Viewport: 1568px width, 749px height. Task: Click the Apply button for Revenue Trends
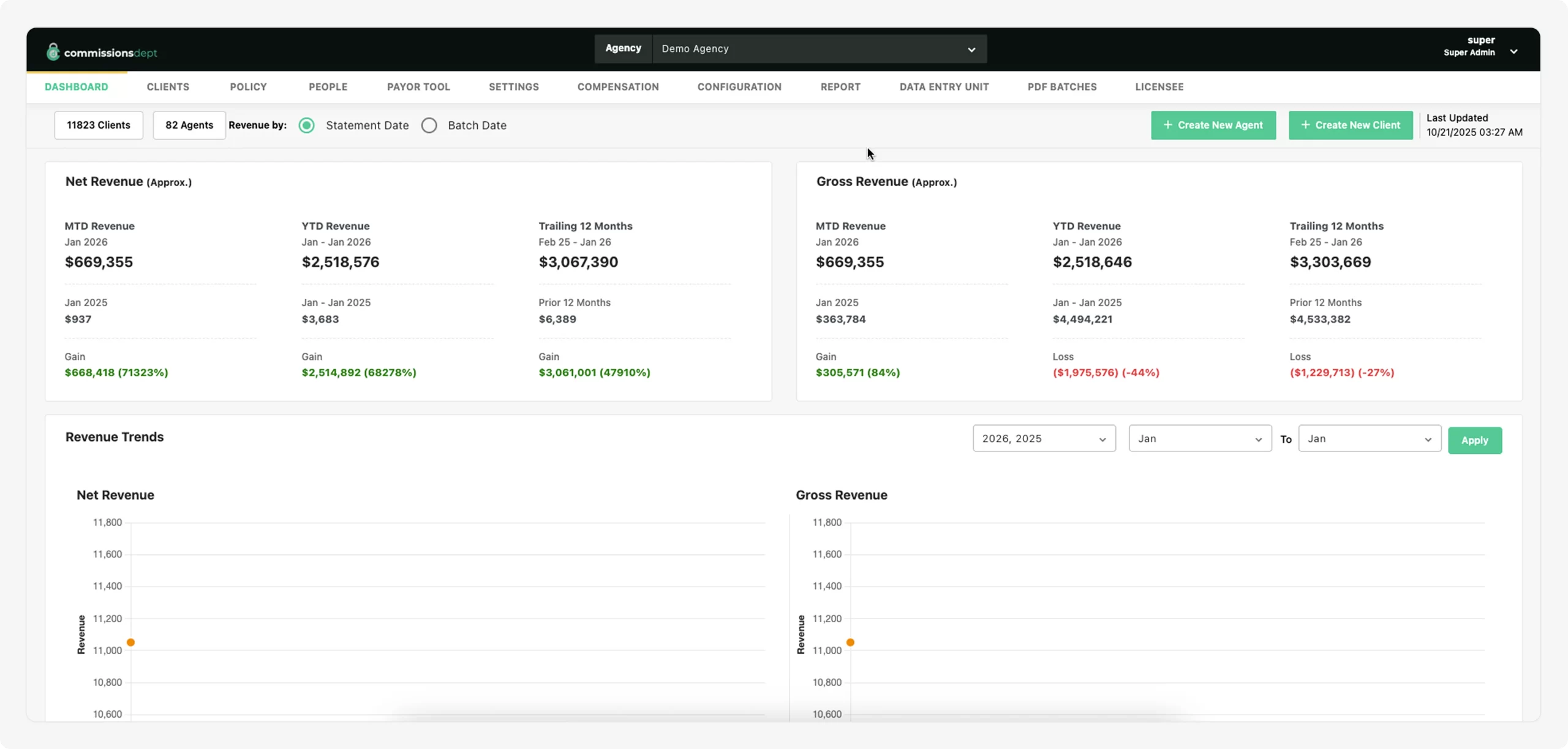[x=1475, y=440]
